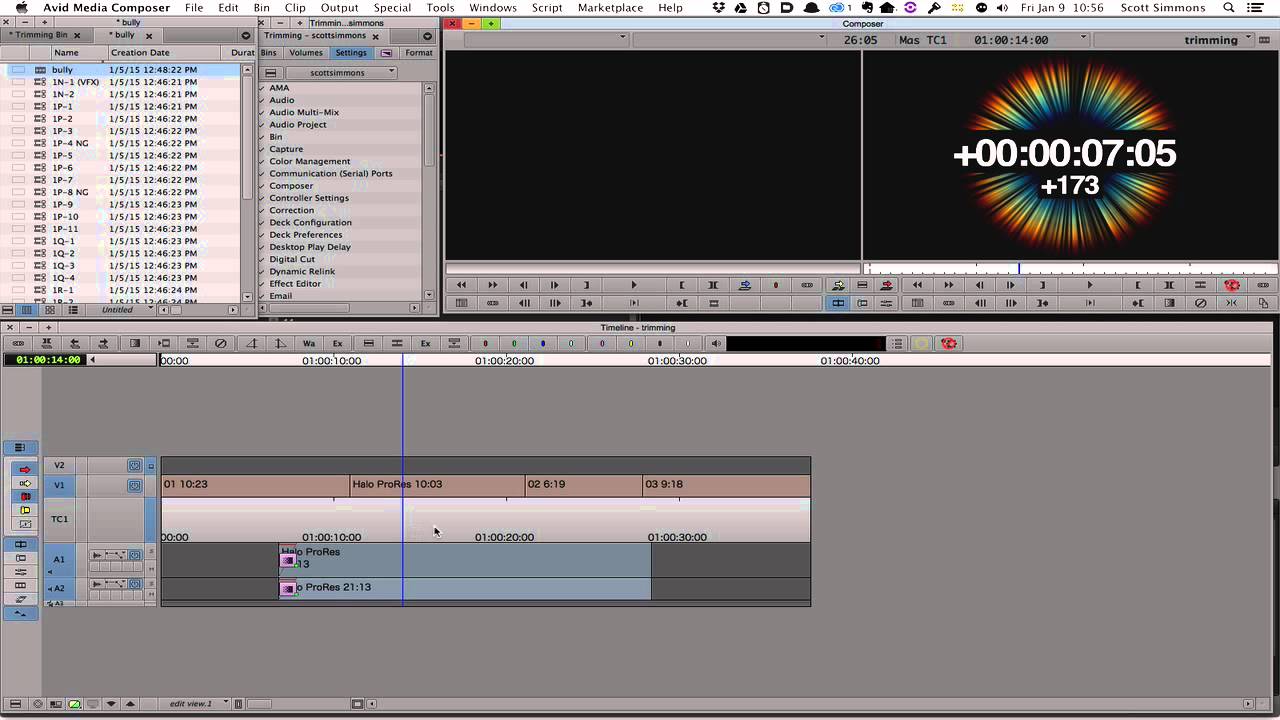Open the 'scottsimmons' user profile dropdown
The height and width of the screenshot is (720, 1280).
pos(340,73)
